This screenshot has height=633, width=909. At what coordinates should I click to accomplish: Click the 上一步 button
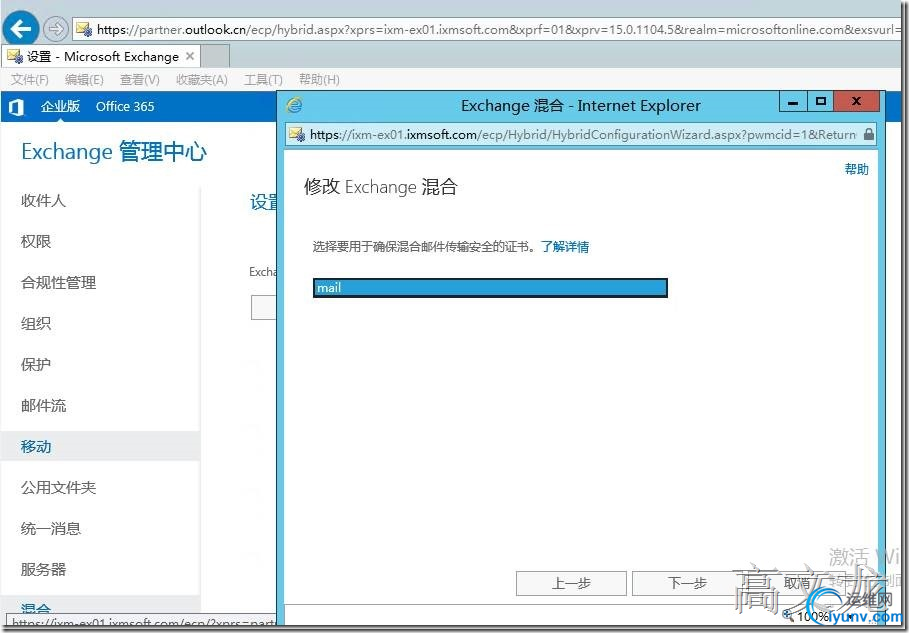(x=571, y=583)
